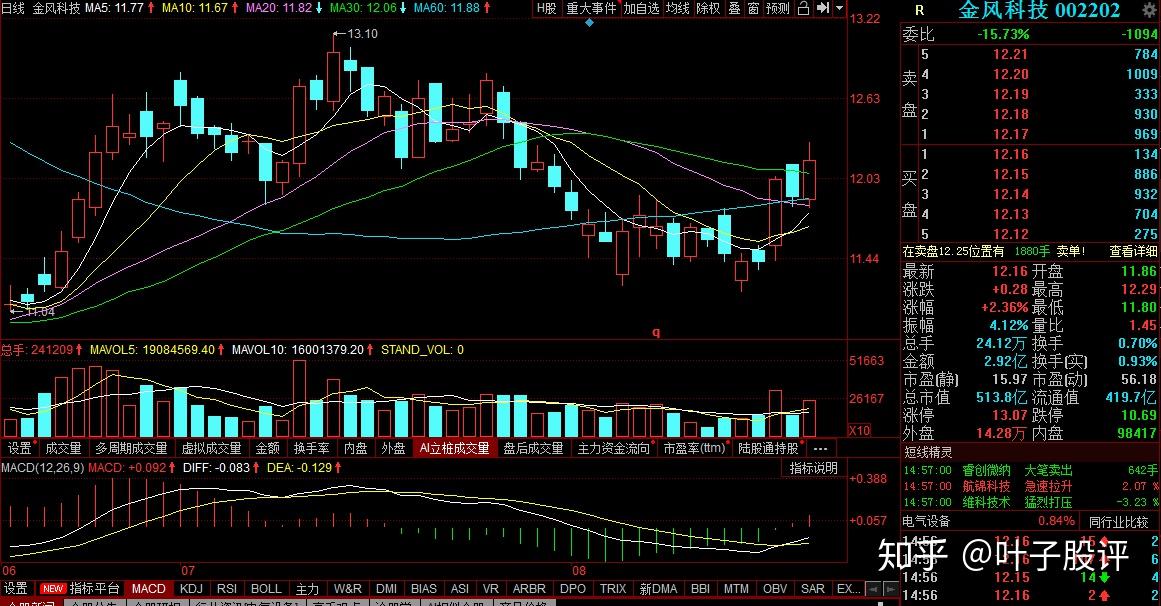Toggle 均线 moving averages display
Screen dimensions: 1161x606
tap(677, 8)
